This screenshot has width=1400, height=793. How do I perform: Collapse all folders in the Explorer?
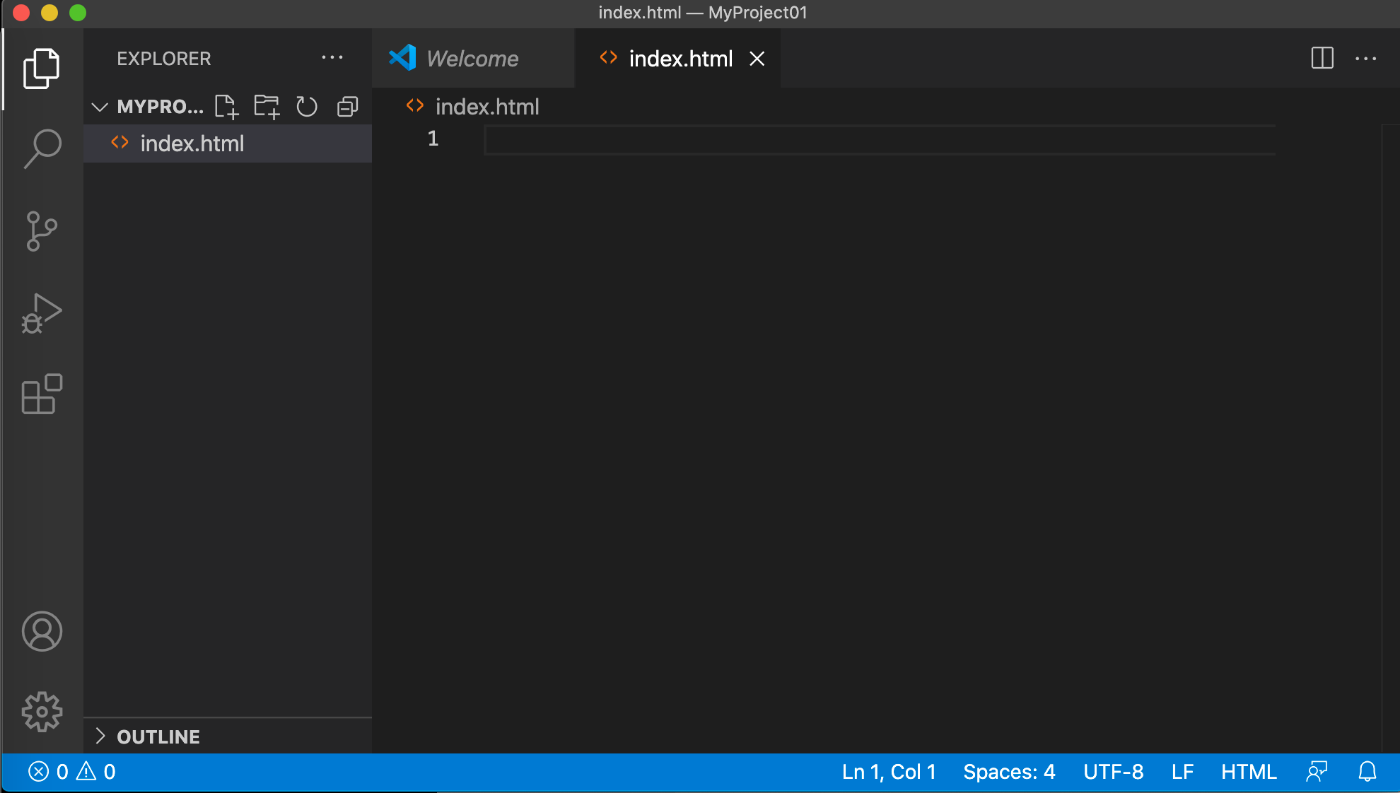pos(346,106)
